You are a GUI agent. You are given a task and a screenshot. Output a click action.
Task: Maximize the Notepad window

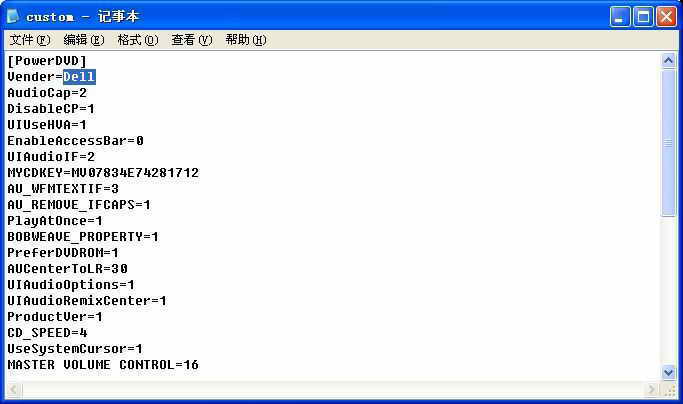[643, 17]
